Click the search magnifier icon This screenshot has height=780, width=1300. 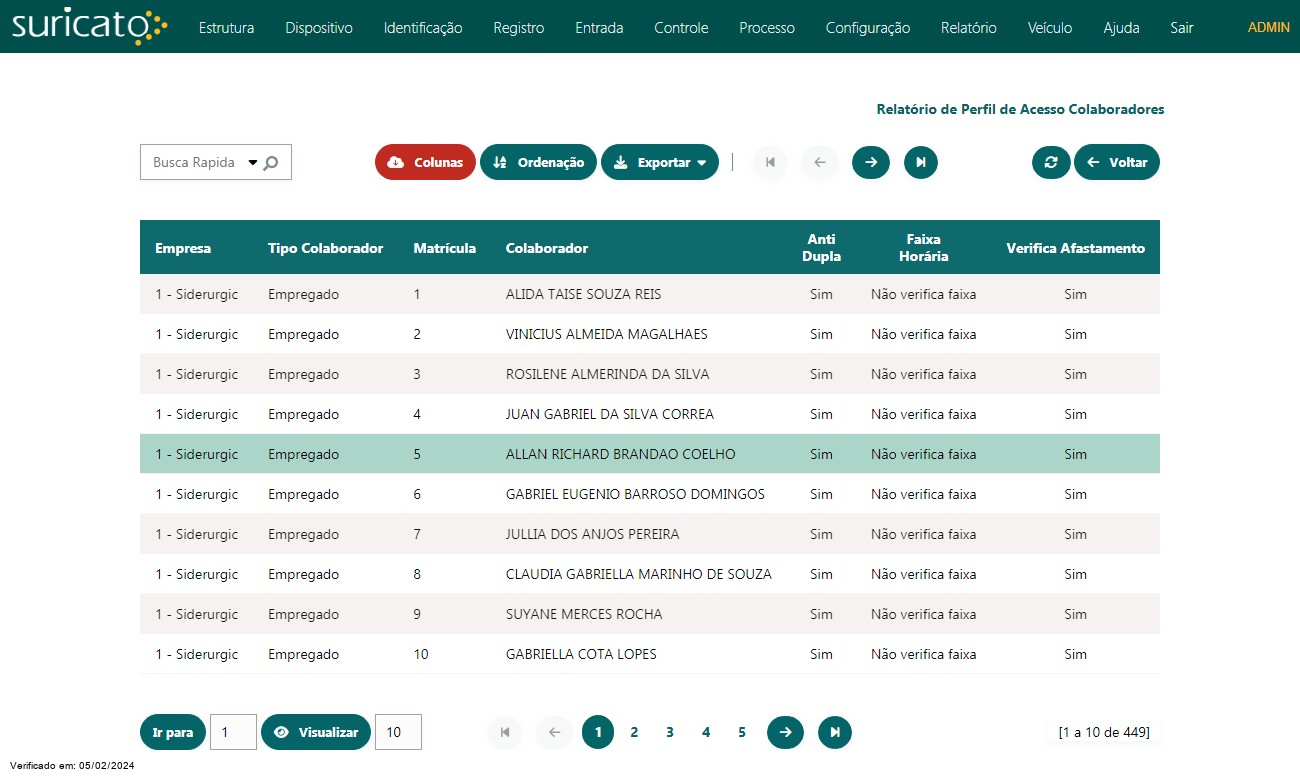(x=271, y=163)
